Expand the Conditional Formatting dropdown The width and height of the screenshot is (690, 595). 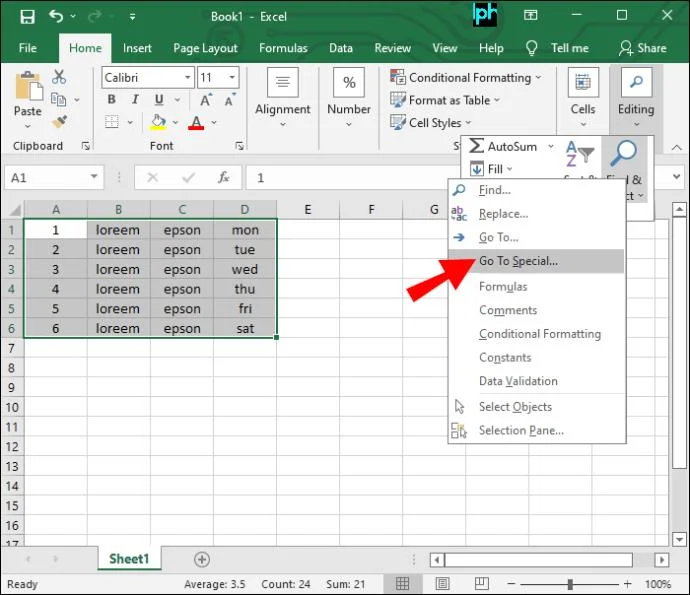click(x=538, y=78)
